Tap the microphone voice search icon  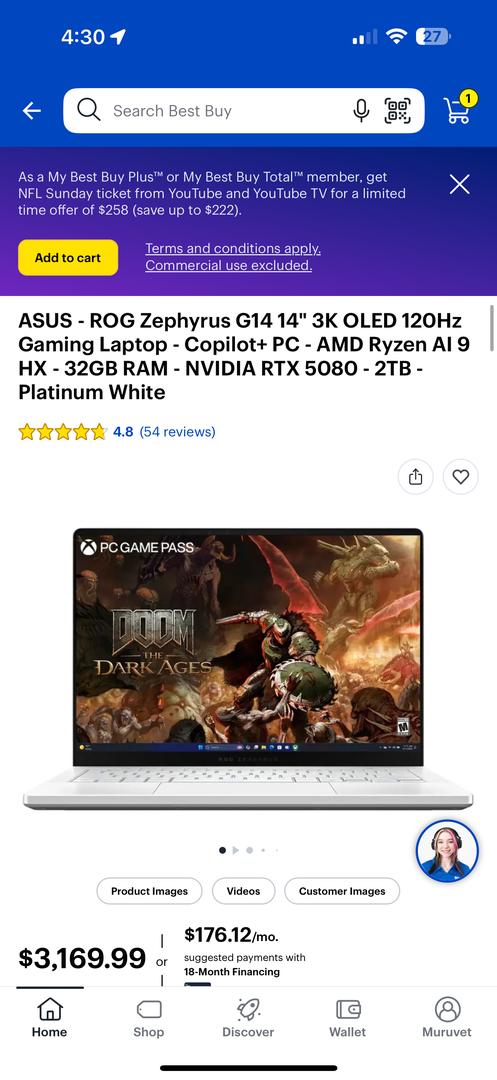(x=361, y=110)
